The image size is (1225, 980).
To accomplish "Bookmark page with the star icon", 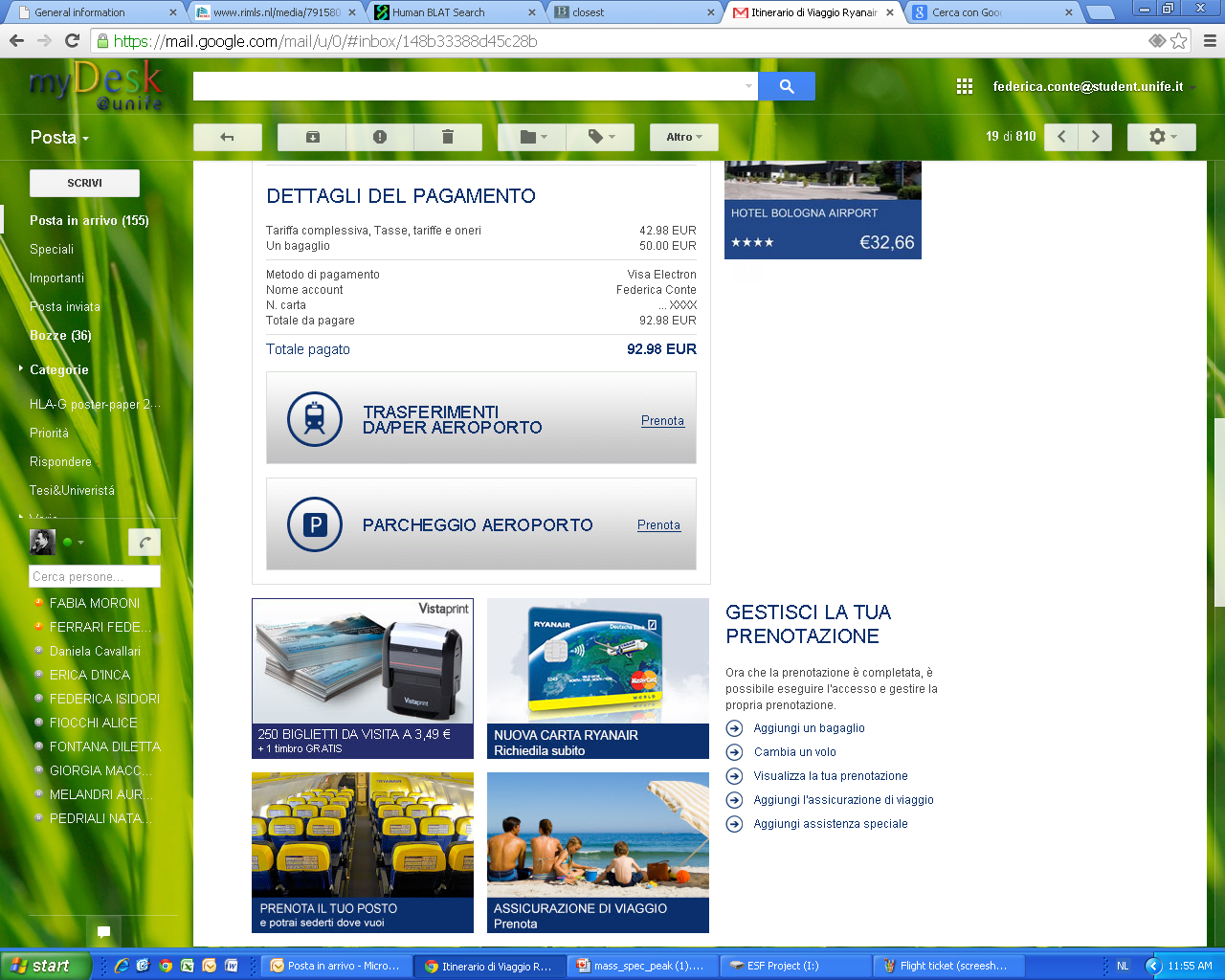I will tap(1179, 41).
